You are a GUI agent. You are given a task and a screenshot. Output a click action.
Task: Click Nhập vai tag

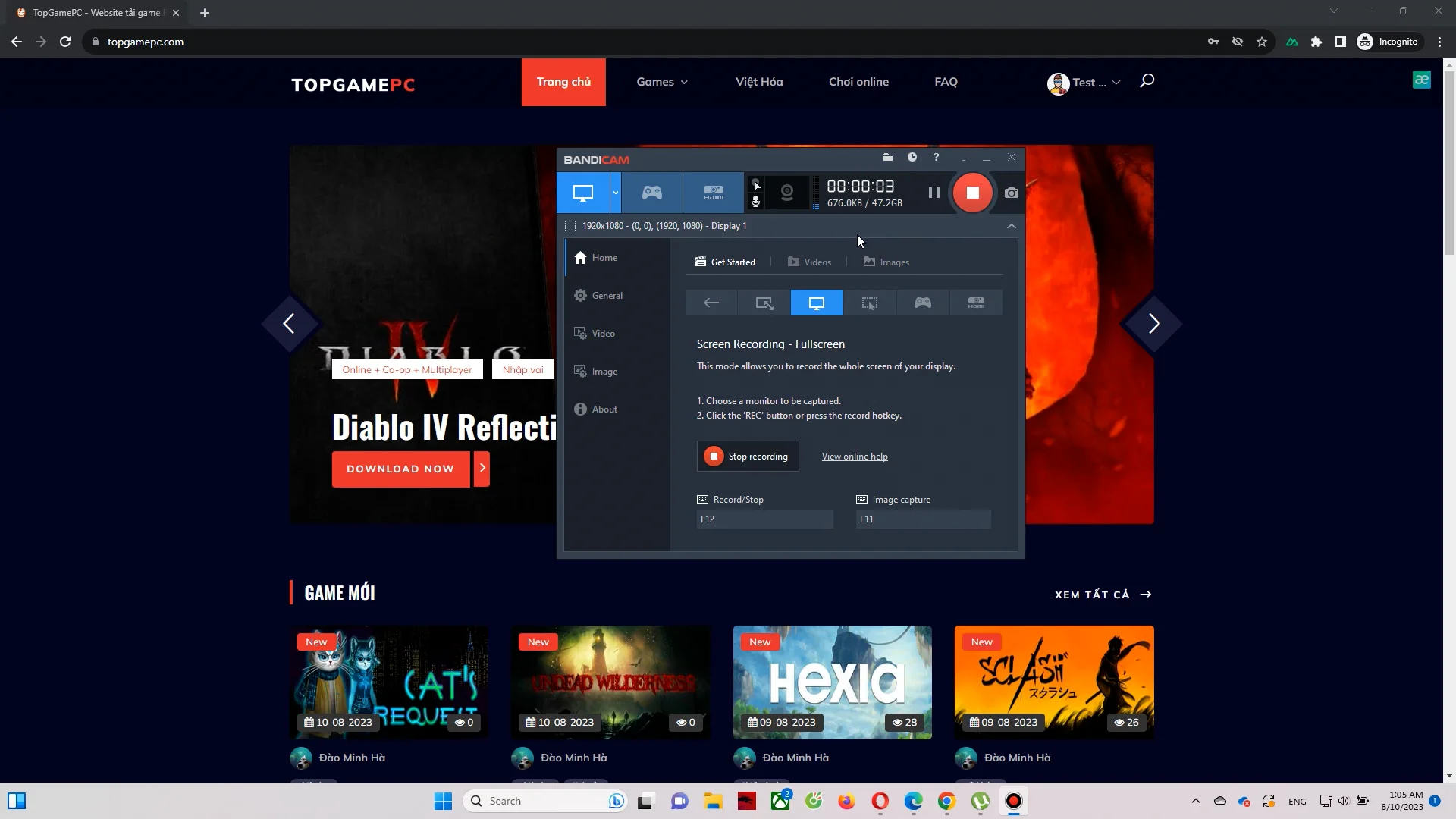pyautogui.click(x=523, y=370)
